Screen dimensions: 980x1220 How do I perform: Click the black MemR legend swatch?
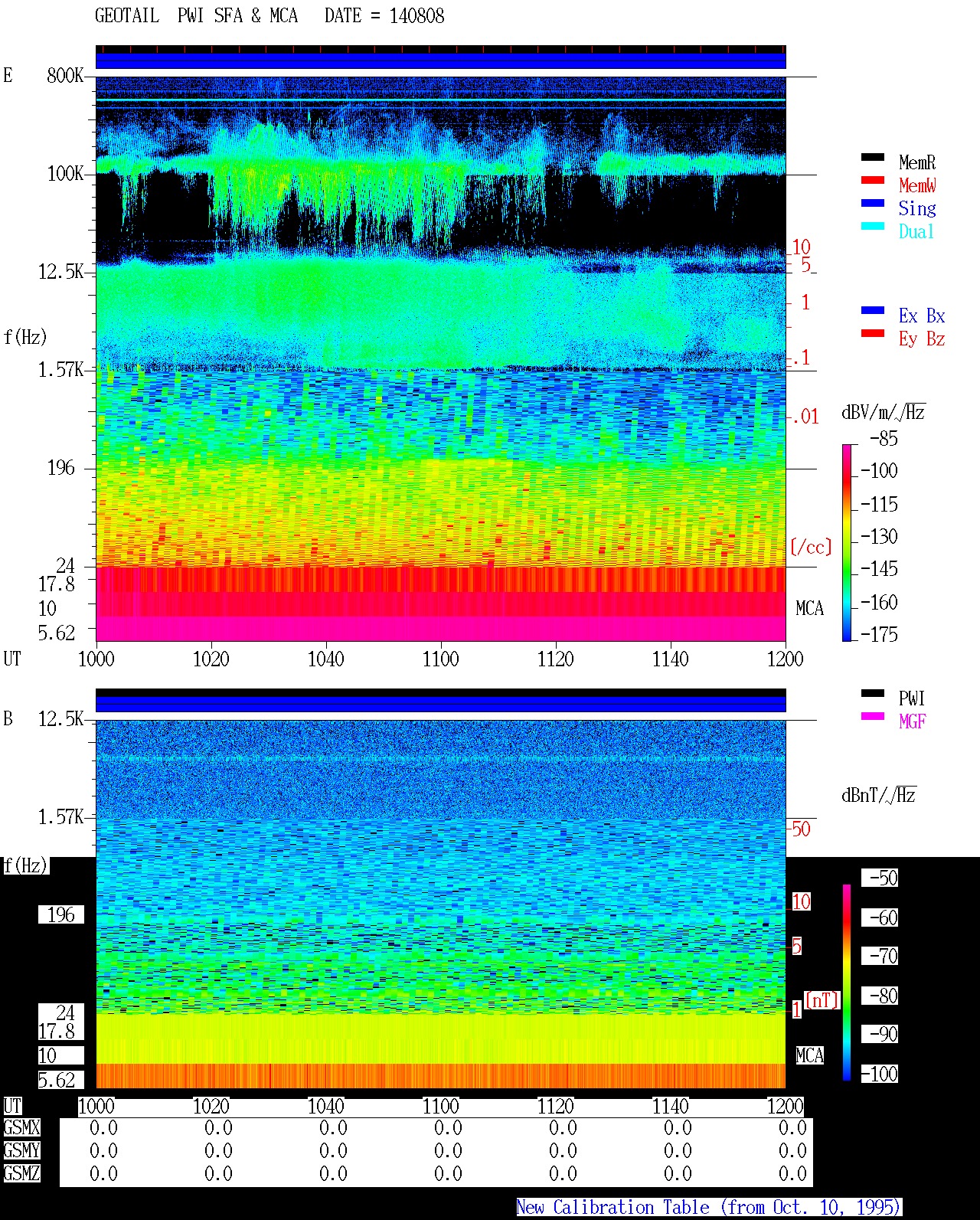873,157
